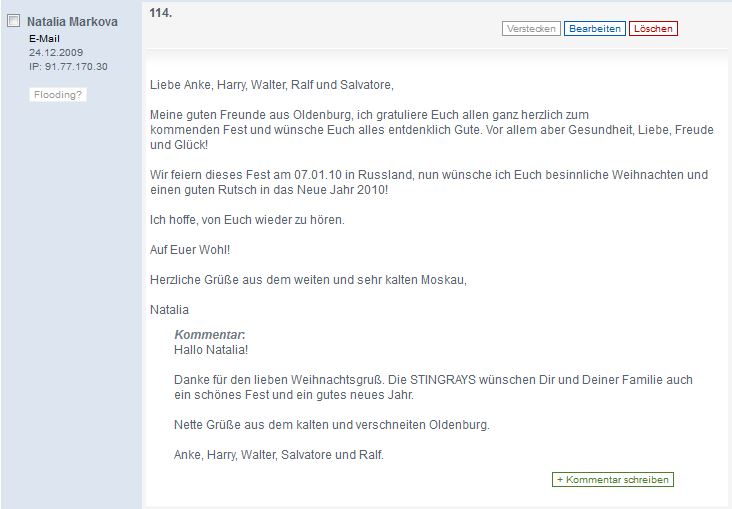732x509 pixels.
Task: Click the line 'Herzliche Grüße aus dem weiten und sehr kalten Moskau,'
Action: [x=308, y=280]
